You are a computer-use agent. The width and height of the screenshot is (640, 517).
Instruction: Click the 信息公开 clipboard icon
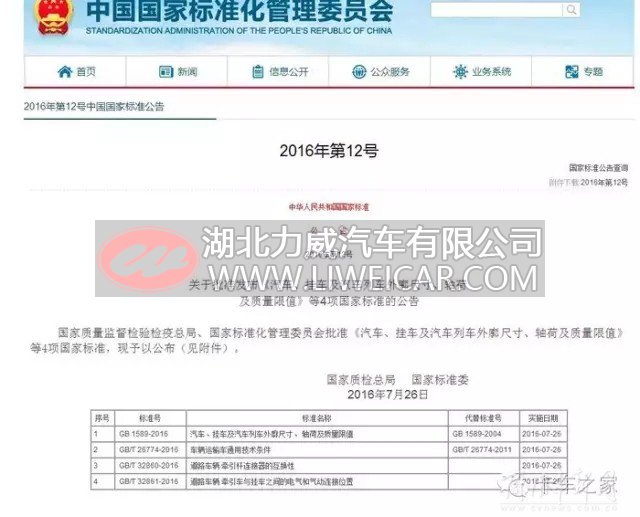click(x=258, y=72)
